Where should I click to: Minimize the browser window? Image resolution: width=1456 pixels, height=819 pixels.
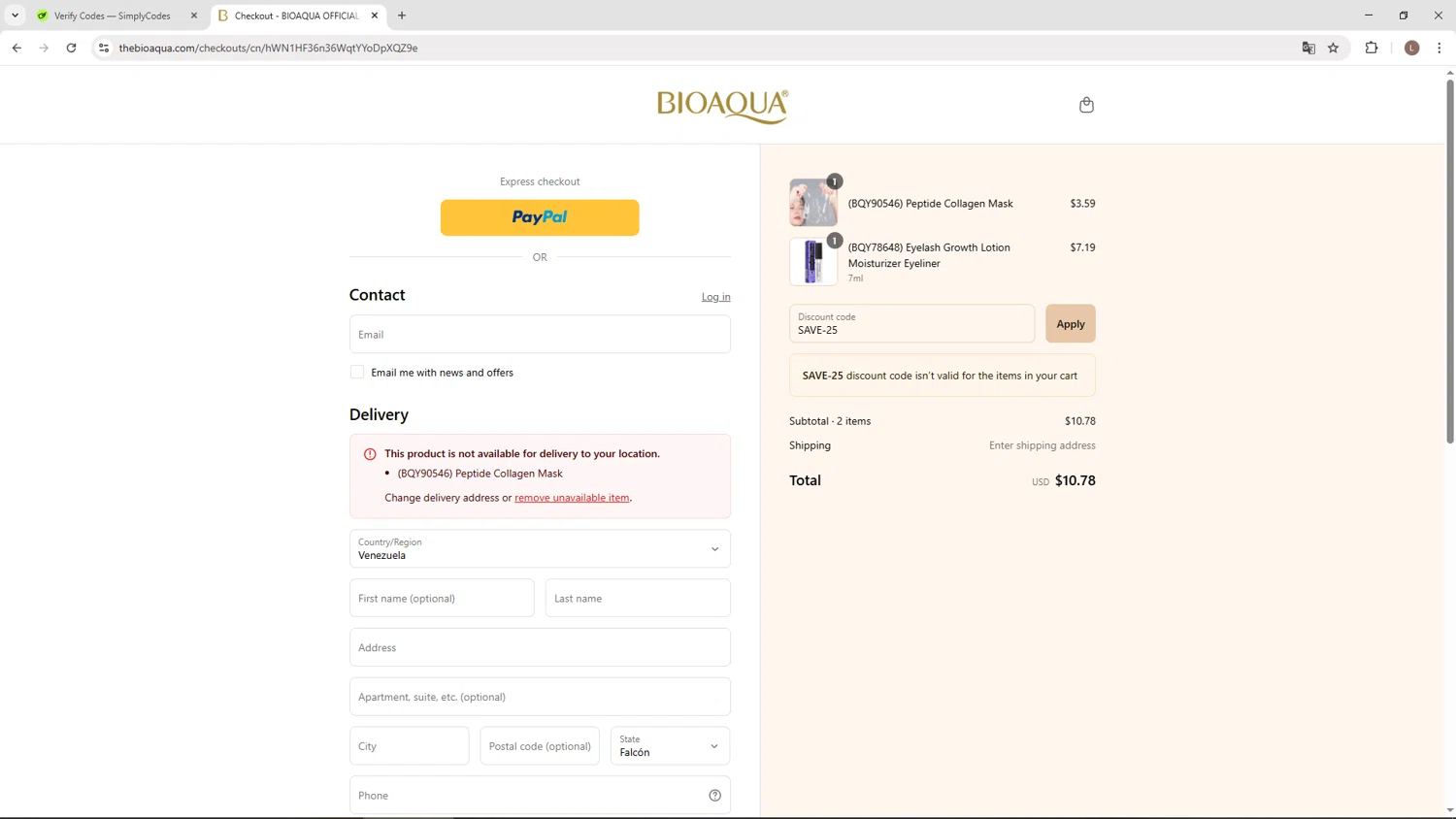point(1369,16)
